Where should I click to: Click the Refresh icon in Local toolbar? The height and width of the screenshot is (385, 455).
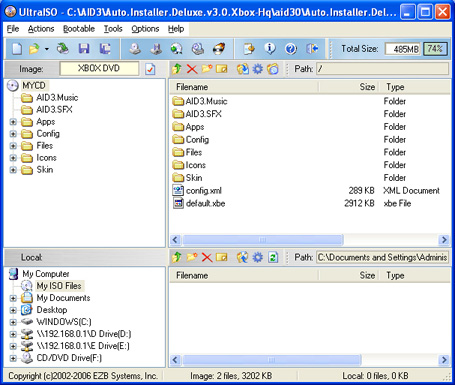click(x=273, y=257)
